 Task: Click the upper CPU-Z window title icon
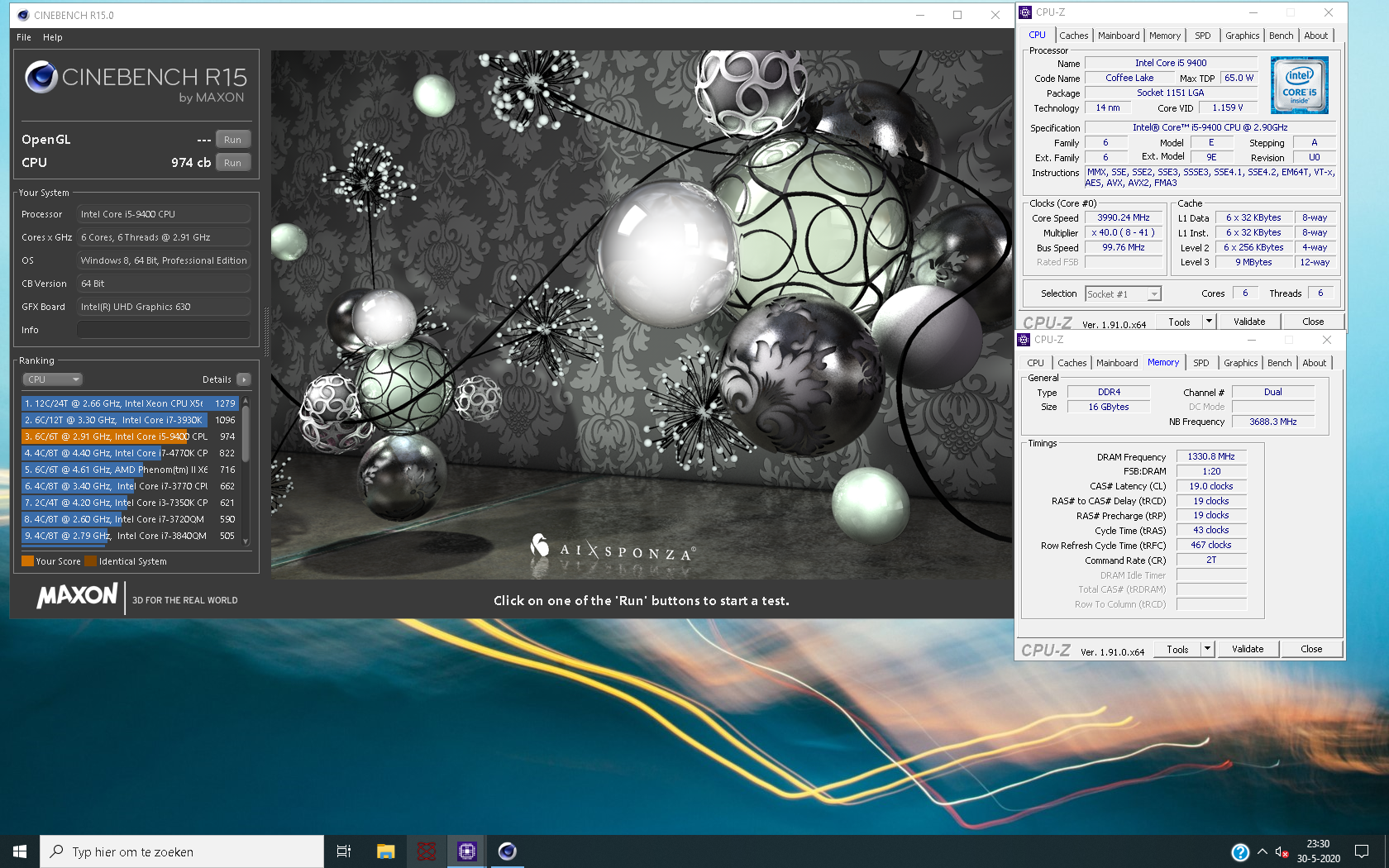coord(1025,12)
